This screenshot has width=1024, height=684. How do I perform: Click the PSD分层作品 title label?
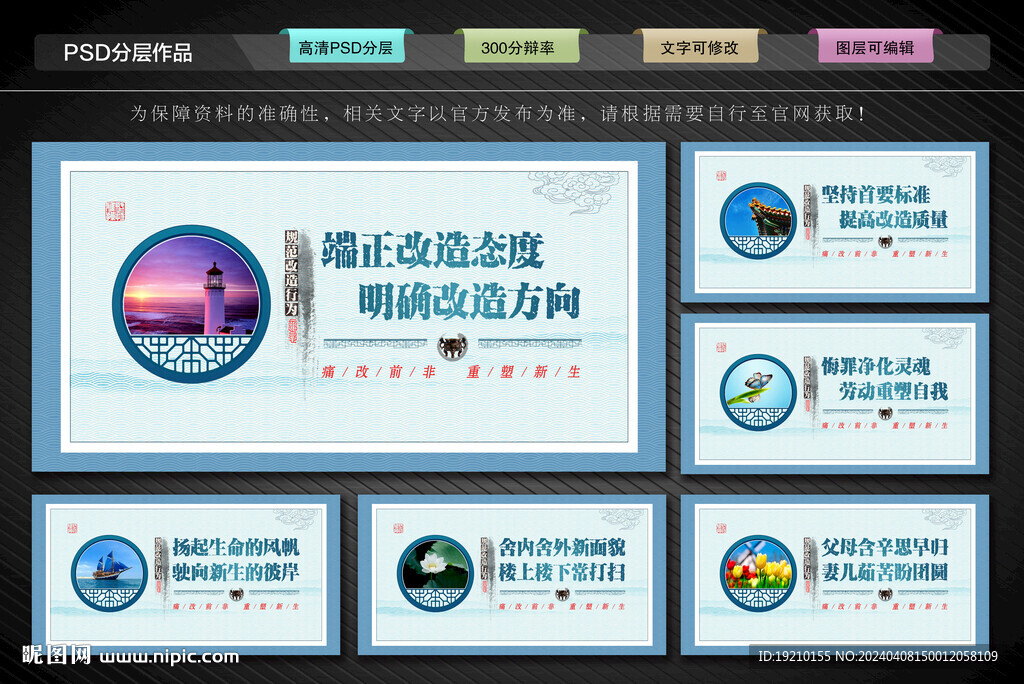tap(128, 52)
